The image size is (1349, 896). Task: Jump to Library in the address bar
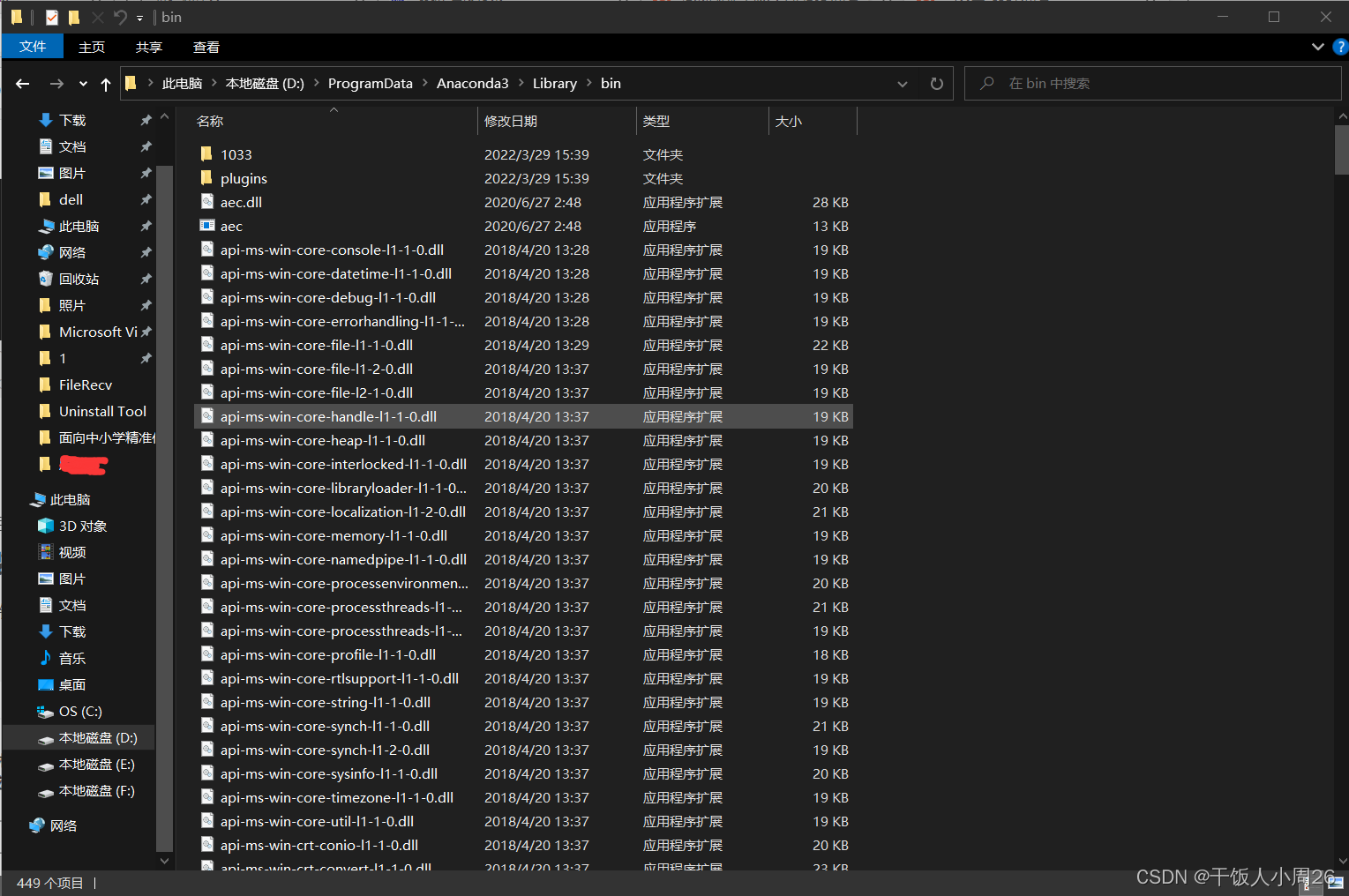(x=555, y=84)
